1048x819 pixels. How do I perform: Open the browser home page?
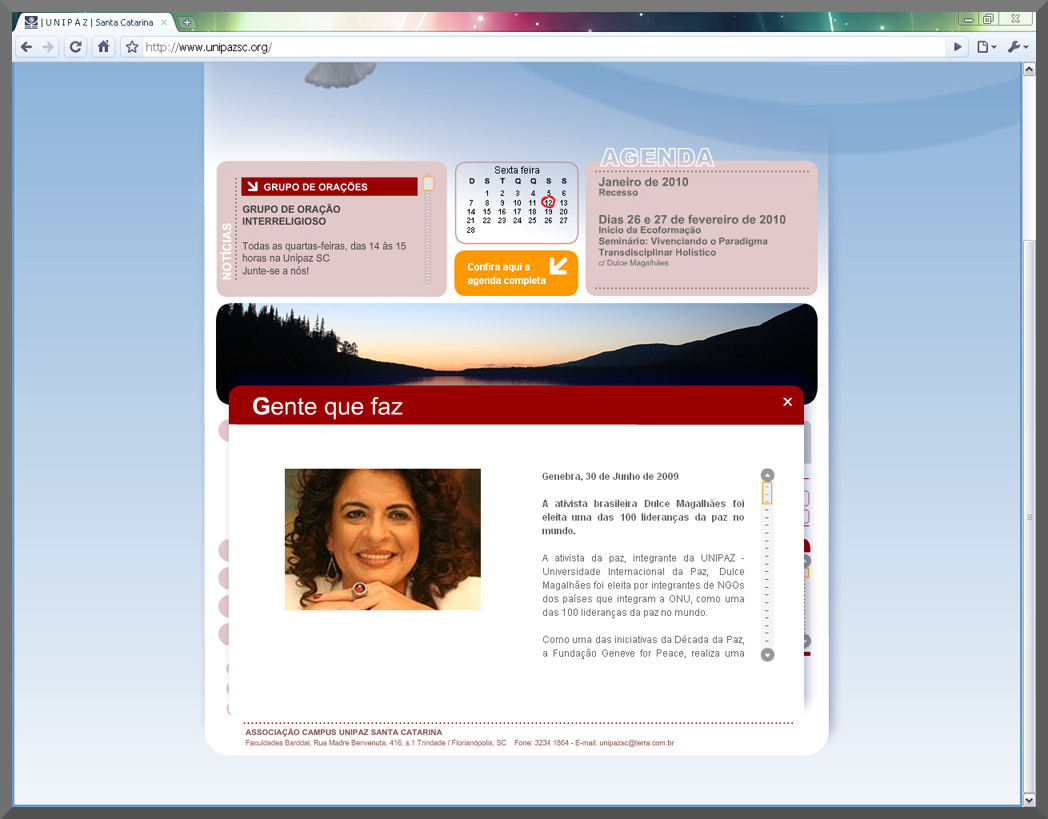[x=104, y=47]
